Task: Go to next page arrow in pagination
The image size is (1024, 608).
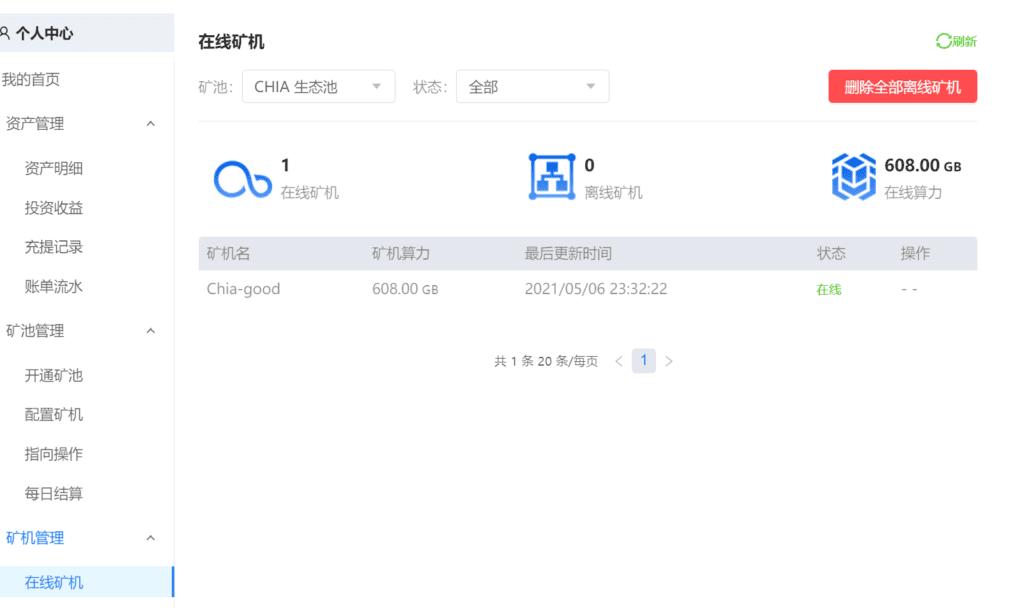Action: 669,361
